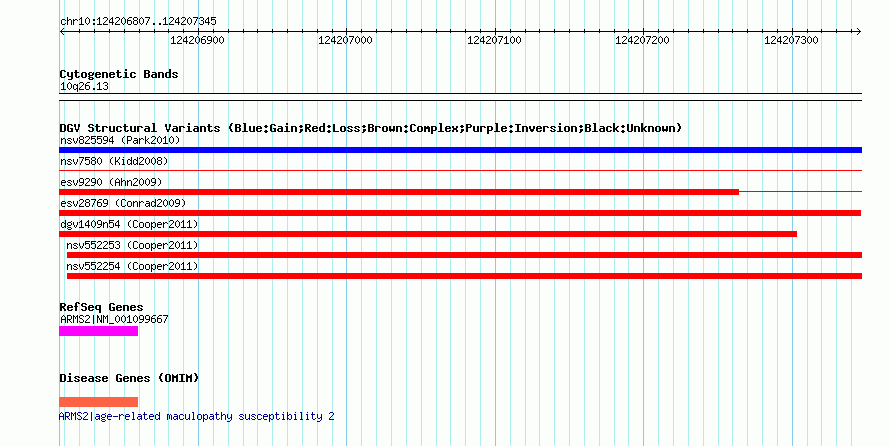Select the esv28769 (Conrad2009) variant label
The image size is (890, 446).
click(123, 203)
